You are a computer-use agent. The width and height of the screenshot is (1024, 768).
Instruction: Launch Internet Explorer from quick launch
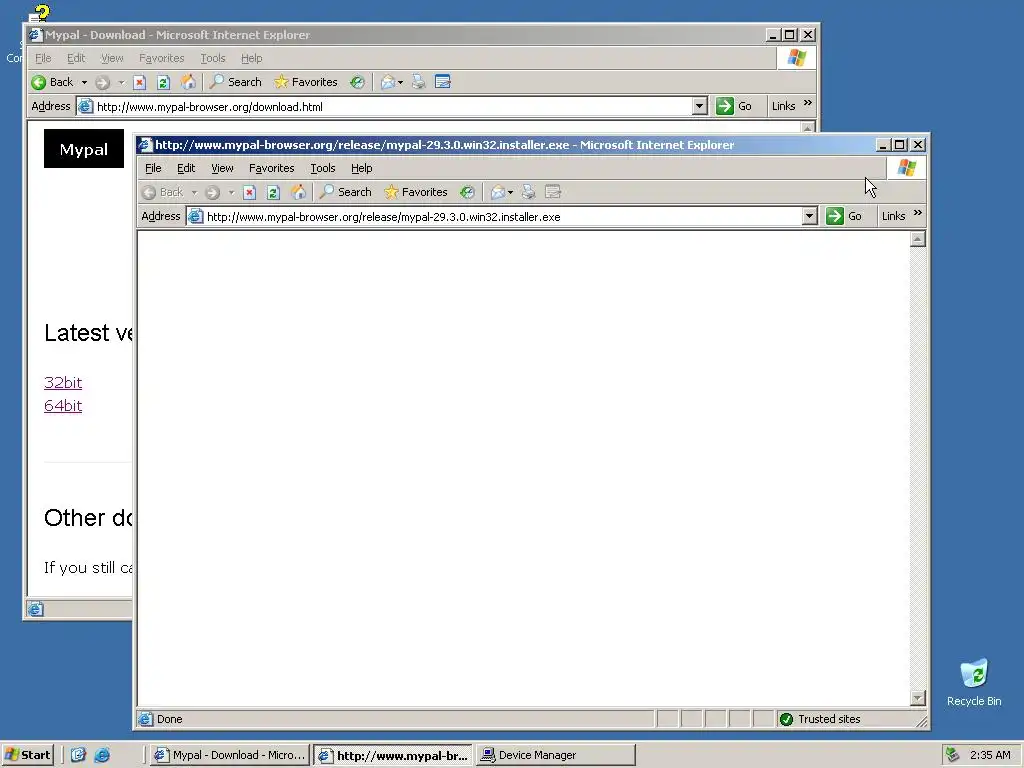102,755
